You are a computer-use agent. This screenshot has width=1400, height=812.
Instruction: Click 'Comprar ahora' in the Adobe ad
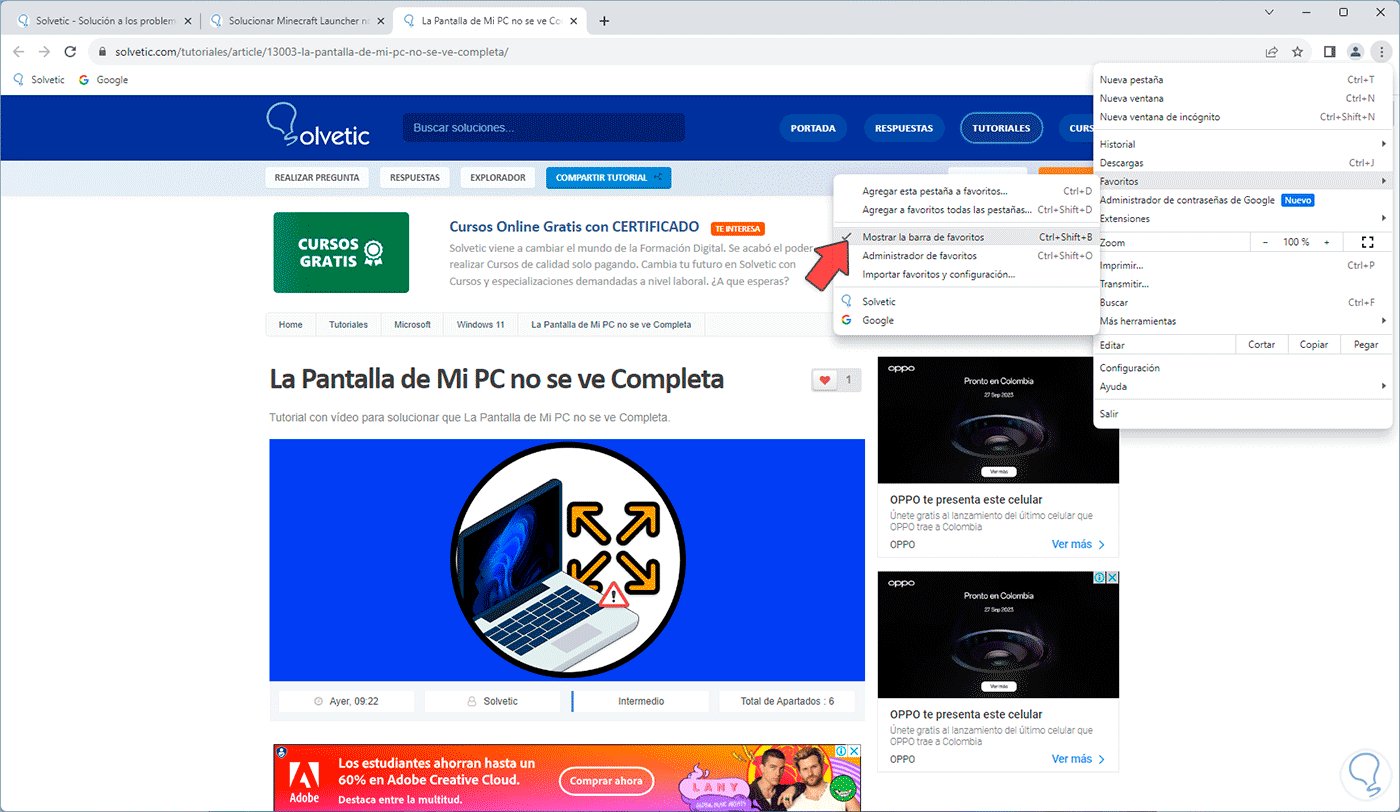tap(607, 781)
